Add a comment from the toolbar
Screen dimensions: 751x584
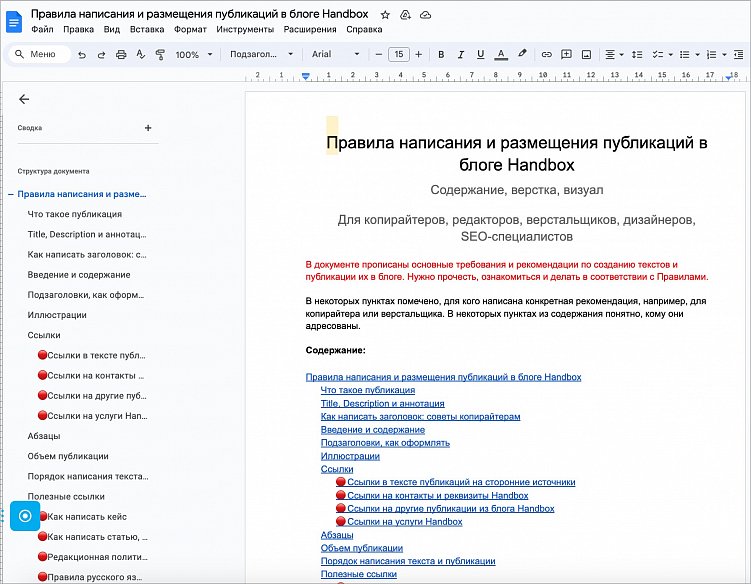[566, 54]
